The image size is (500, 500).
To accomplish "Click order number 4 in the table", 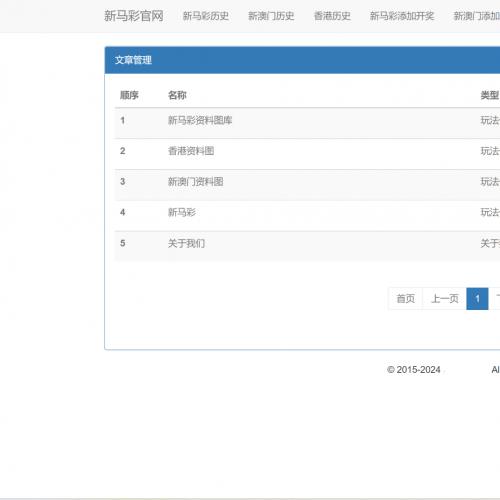I will tap(123, 212).
